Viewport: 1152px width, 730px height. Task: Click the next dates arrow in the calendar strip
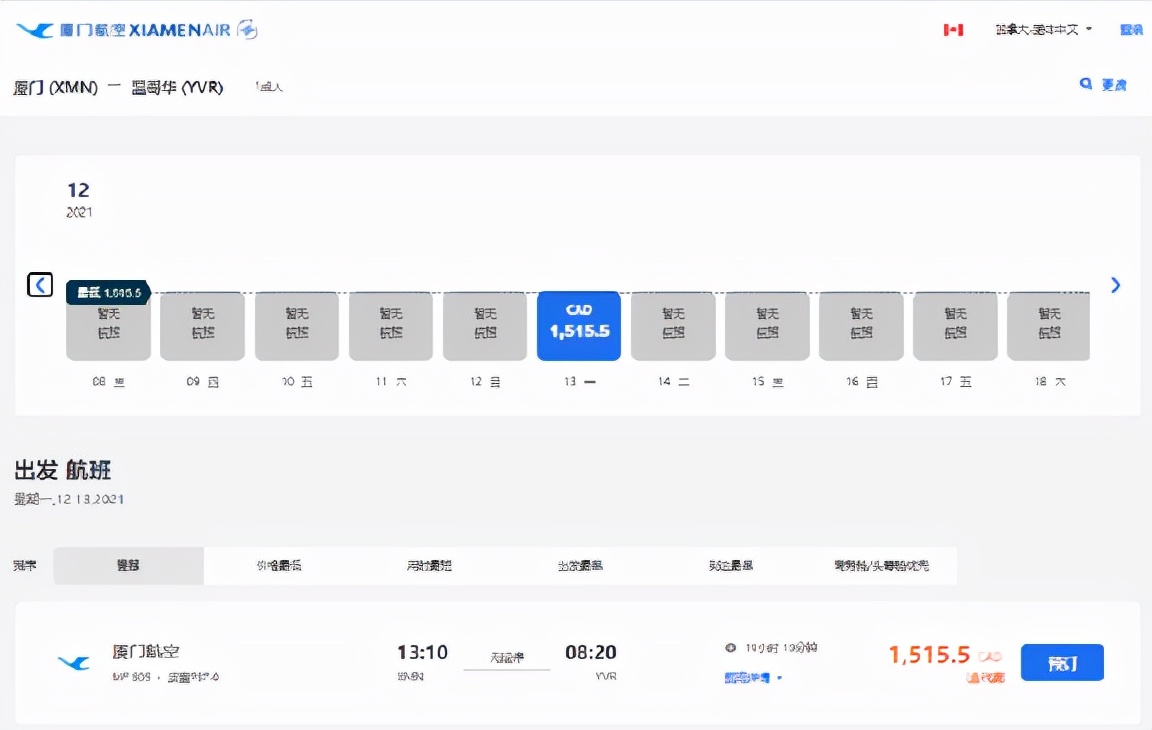1114,284
